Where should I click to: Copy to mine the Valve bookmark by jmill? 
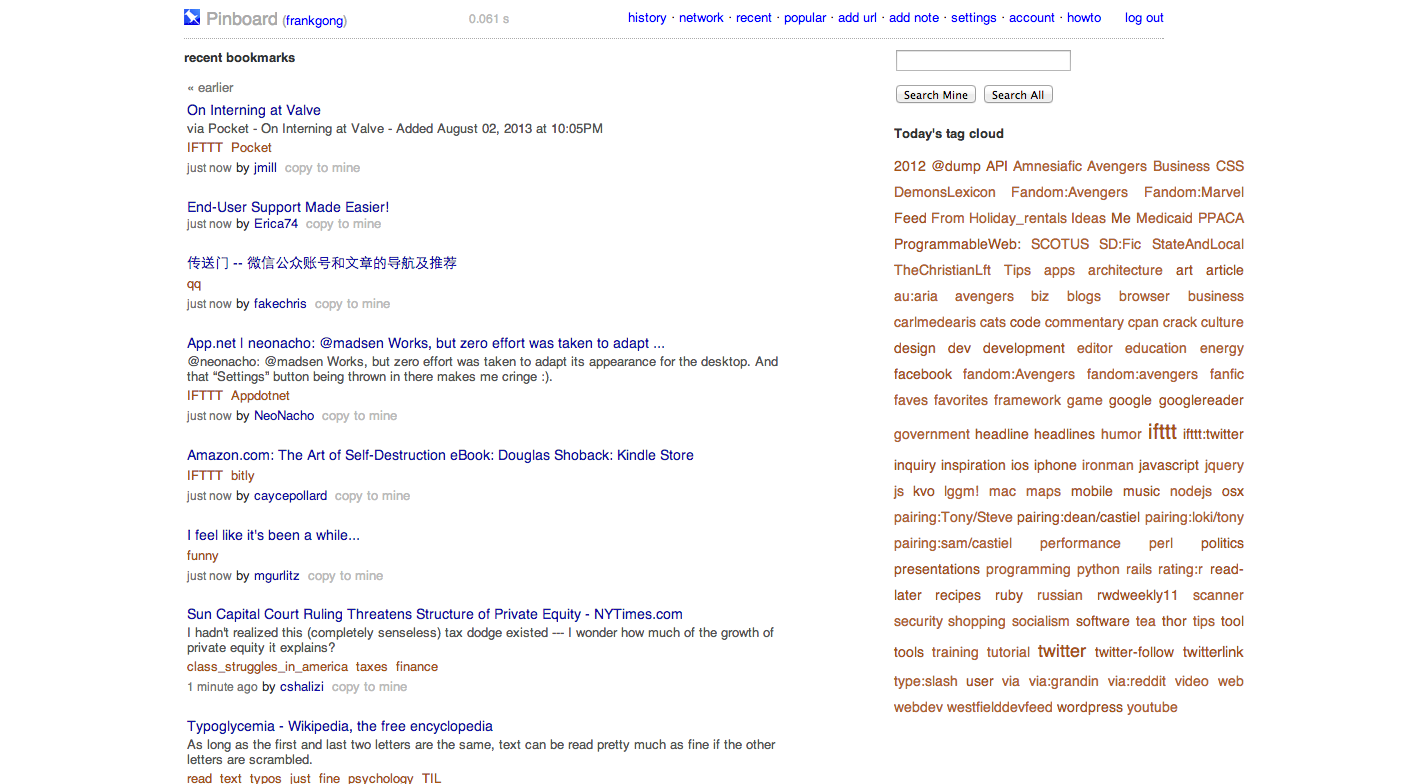pyautogui.click(x=322, y=168)
